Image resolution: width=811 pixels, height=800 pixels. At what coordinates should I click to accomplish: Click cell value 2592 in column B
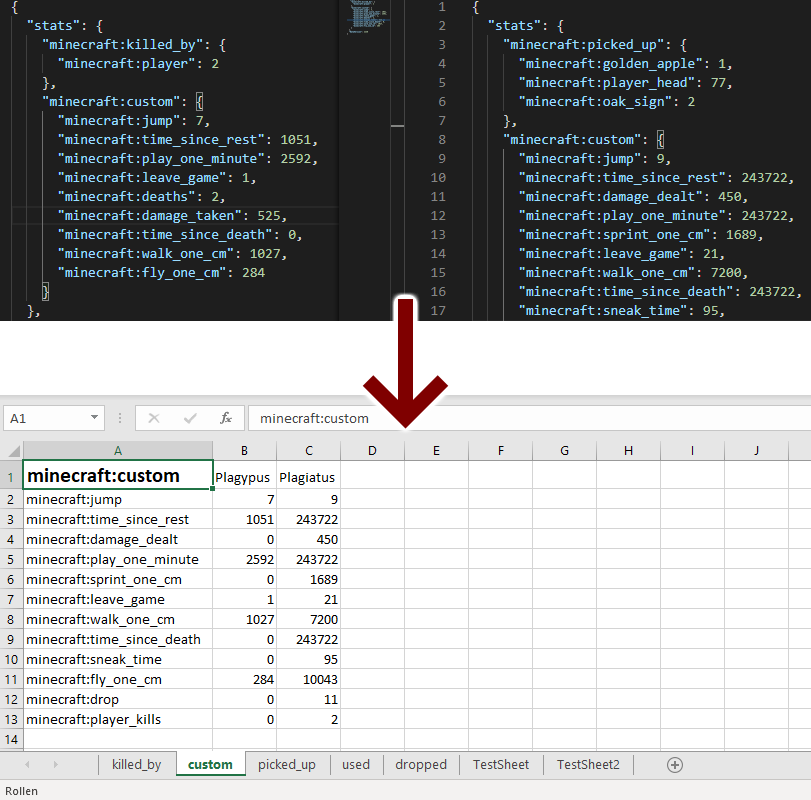pos(244,560)
